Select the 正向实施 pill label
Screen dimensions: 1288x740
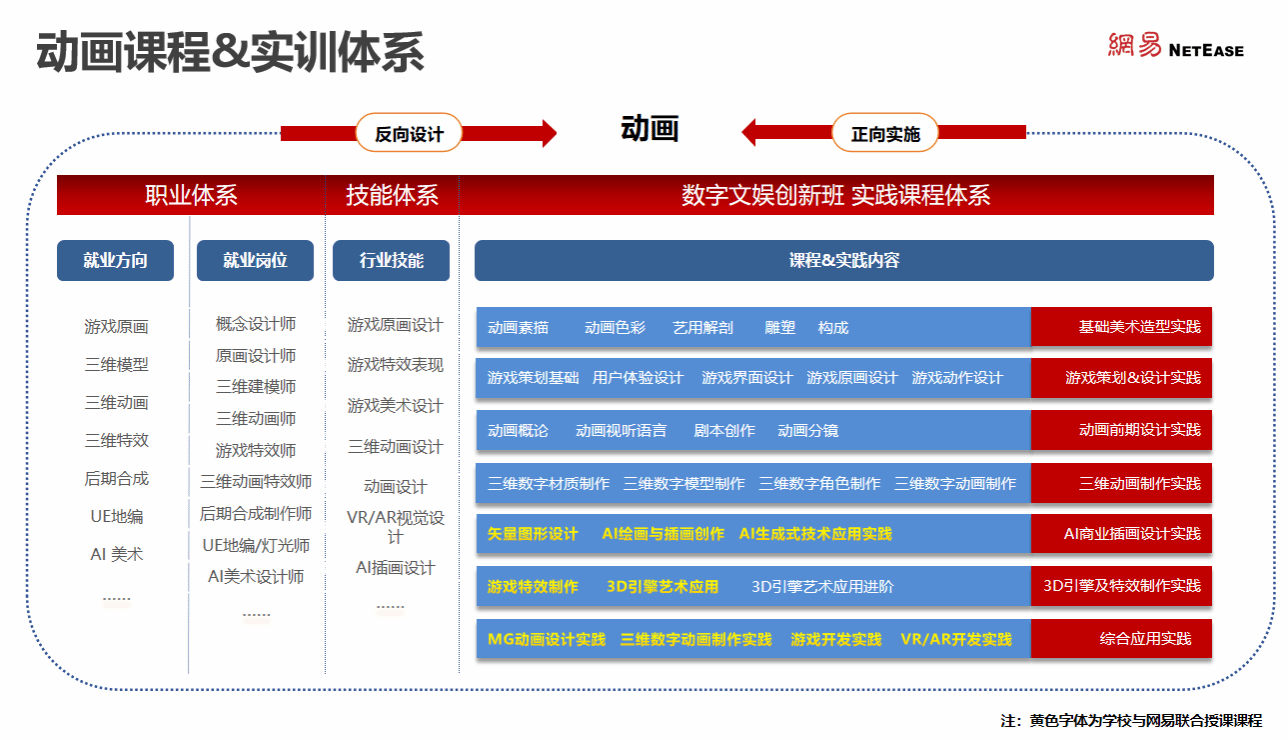(885, 133)
